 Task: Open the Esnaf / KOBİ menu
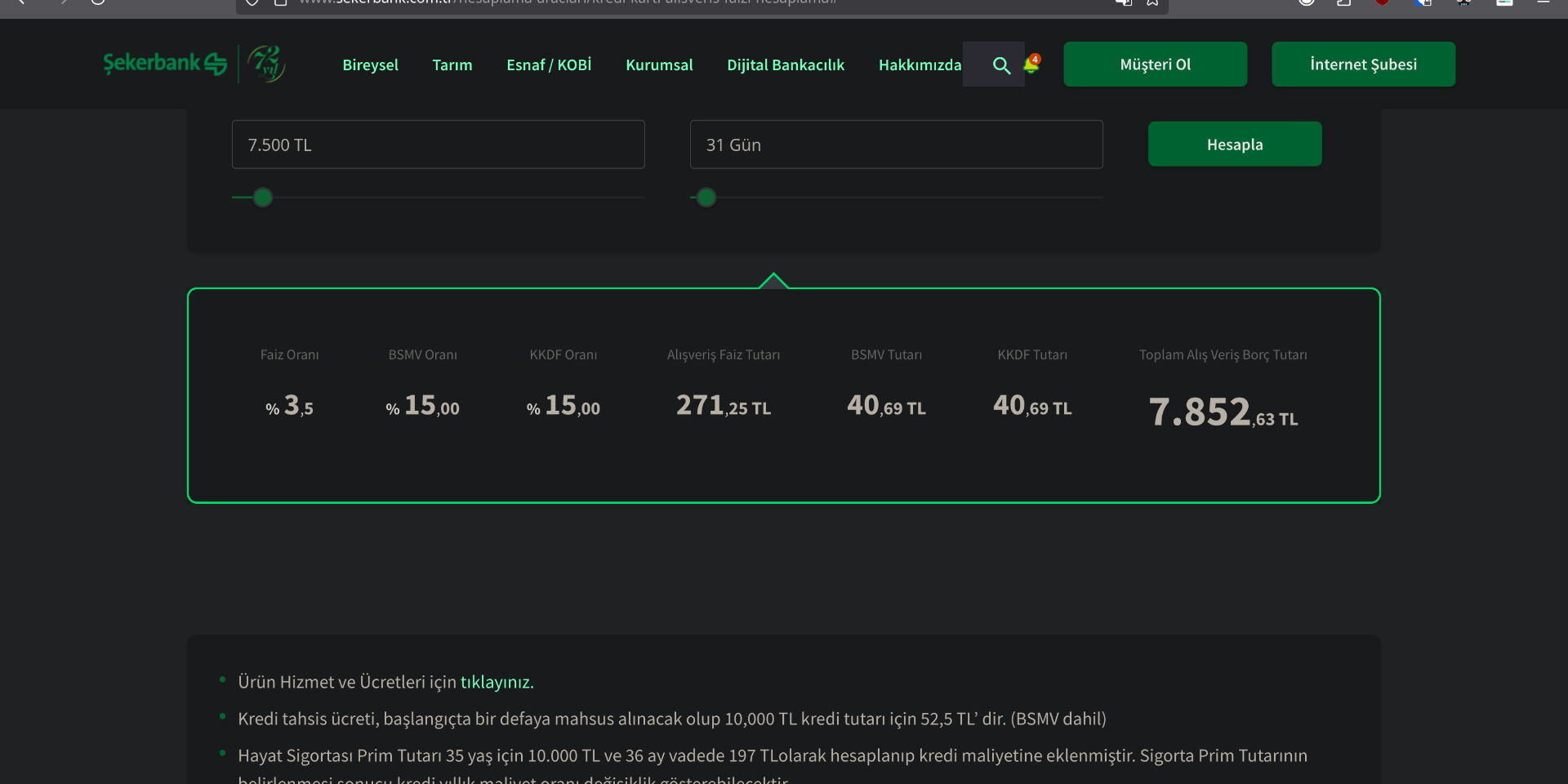tap(549, 65)
